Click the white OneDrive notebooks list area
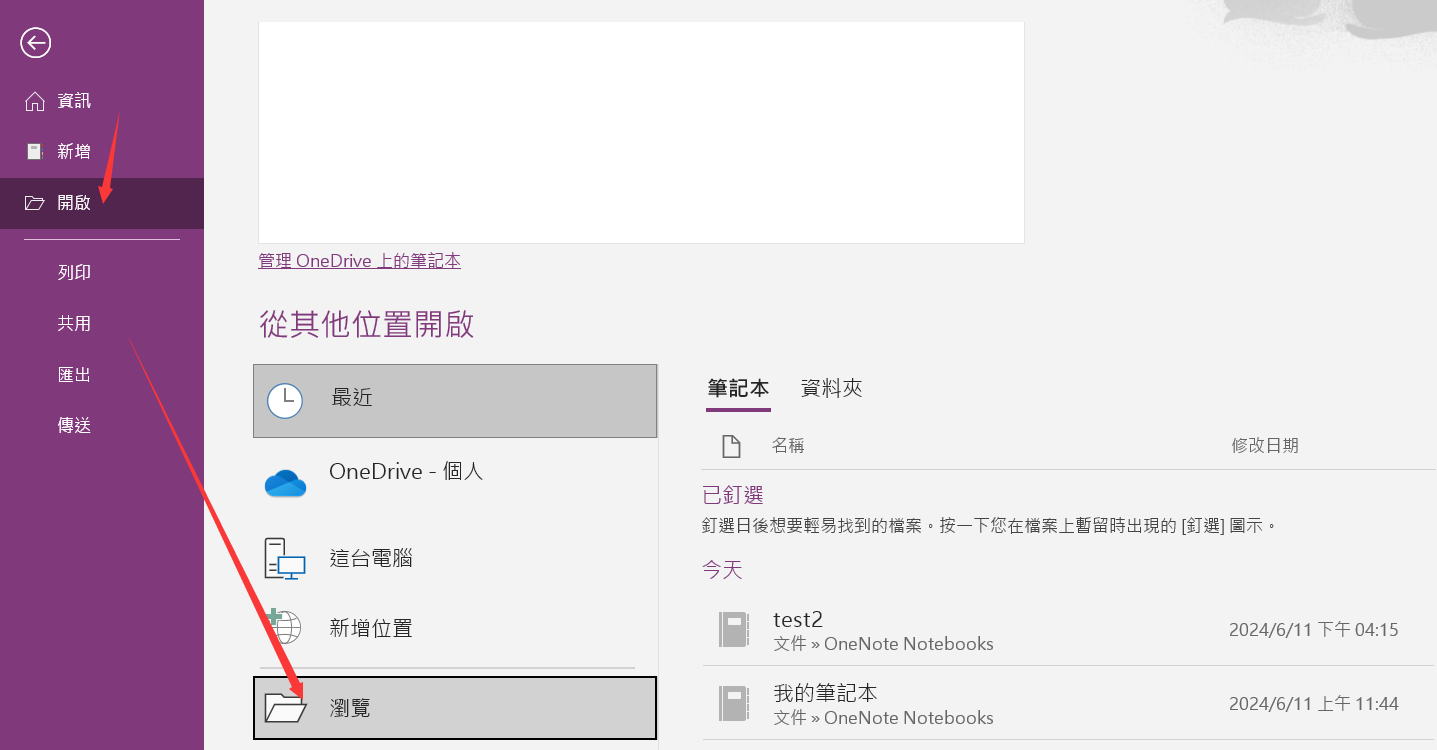 click(x=641, y=132)
